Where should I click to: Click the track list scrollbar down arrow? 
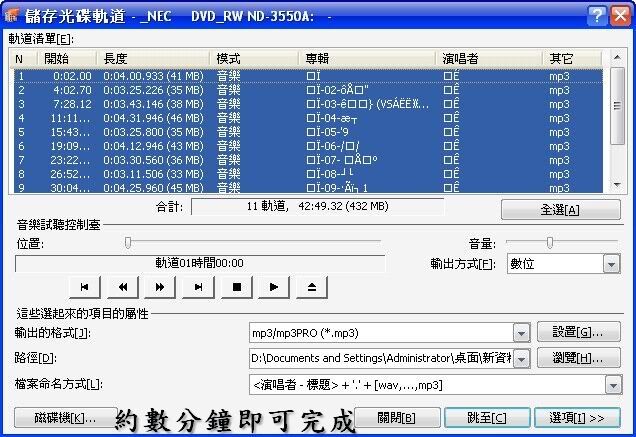click(x=617, y=185)
